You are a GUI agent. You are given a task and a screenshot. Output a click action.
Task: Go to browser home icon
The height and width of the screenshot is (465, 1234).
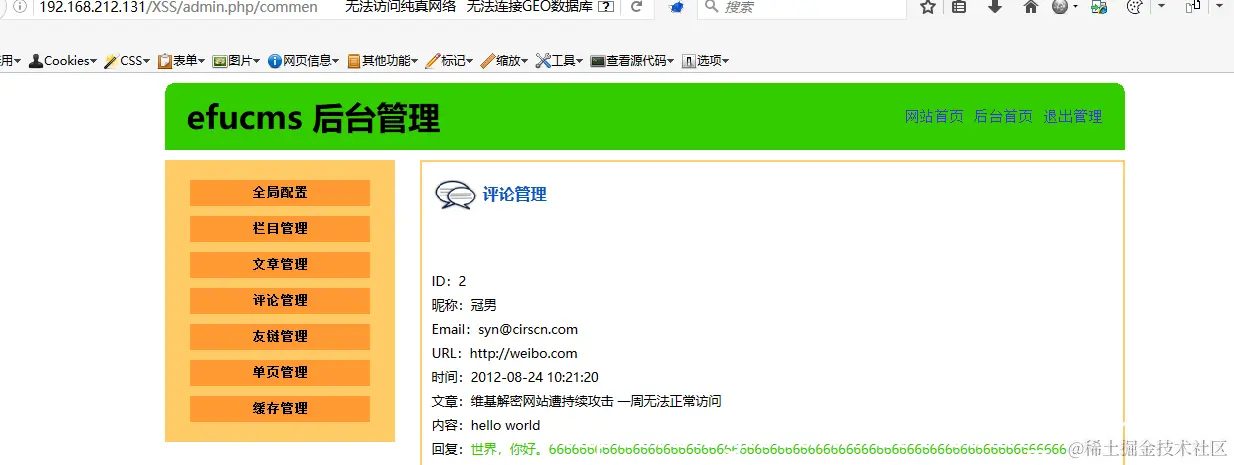coord(1031,7)
